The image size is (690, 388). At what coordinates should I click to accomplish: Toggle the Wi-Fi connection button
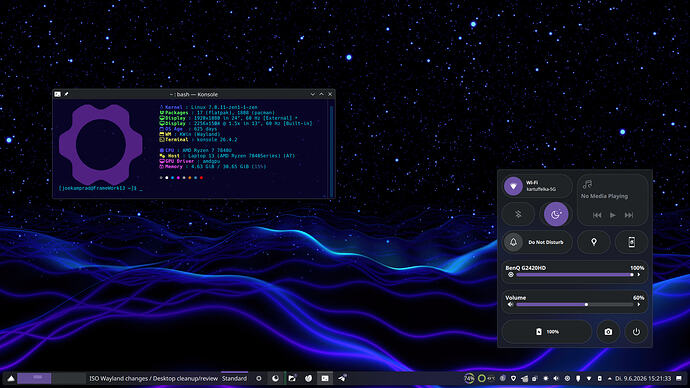pyautogui.click(x=513, y=186)
